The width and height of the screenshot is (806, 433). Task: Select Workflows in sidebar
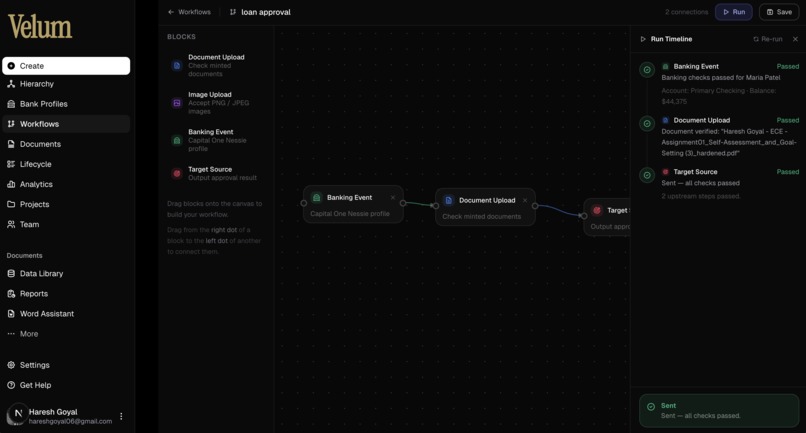point(66,124)
